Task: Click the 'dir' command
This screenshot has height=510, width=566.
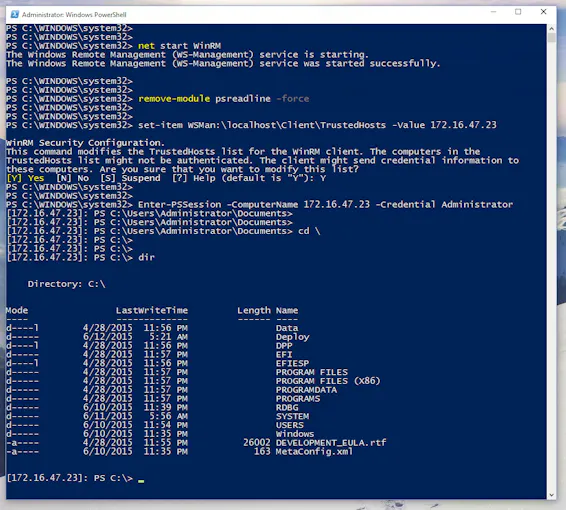Action: pyautogui.click(x=146, y=257)
